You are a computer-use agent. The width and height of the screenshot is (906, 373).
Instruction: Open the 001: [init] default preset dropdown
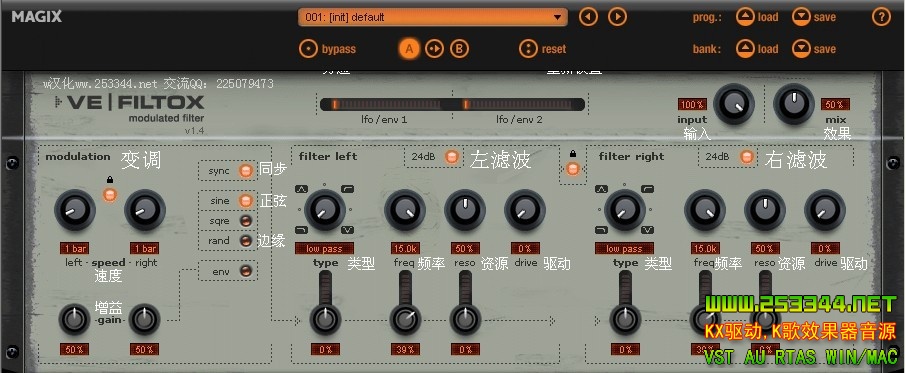coord(433,17)
